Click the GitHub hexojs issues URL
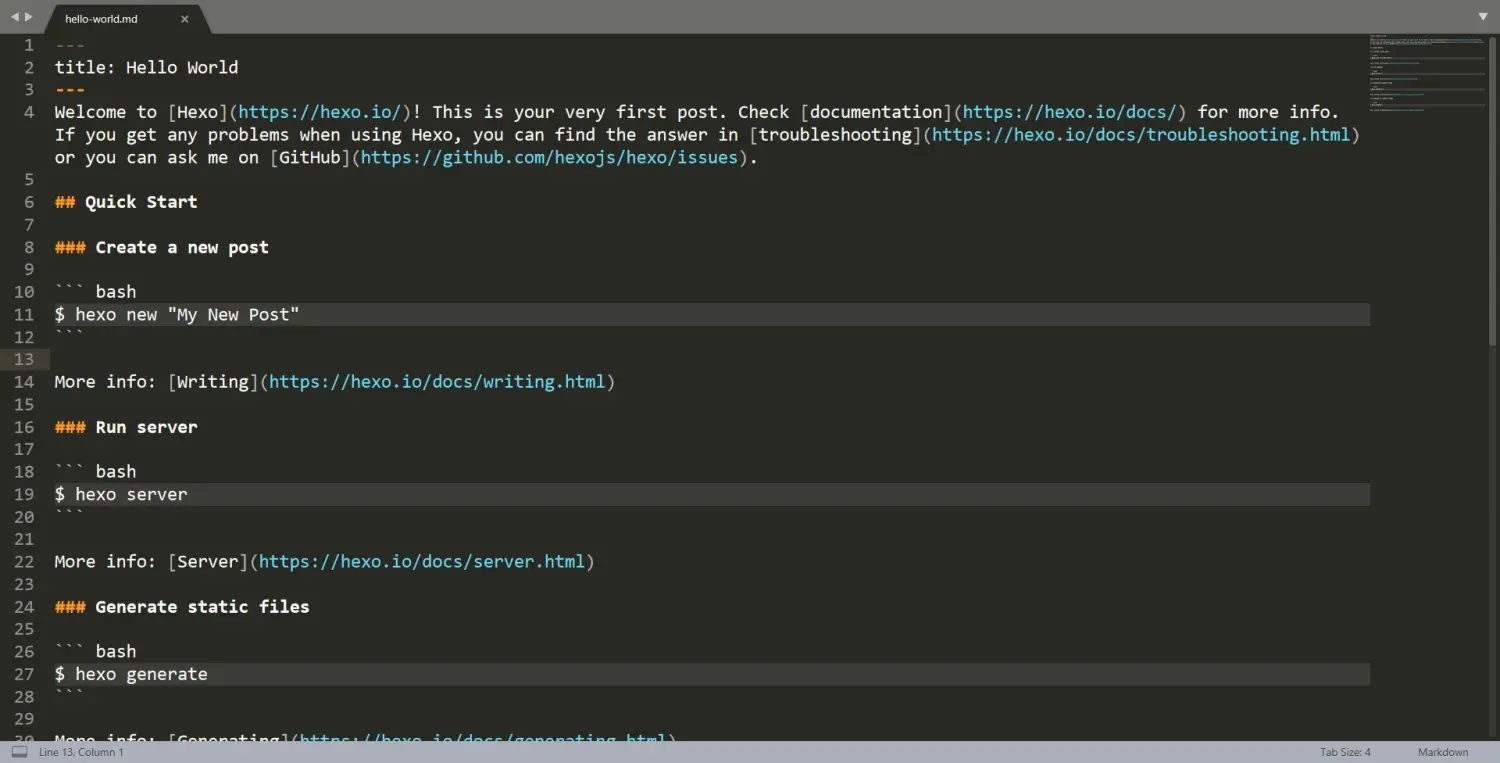The image size is (1500, 763). click(x=549, y=157)
